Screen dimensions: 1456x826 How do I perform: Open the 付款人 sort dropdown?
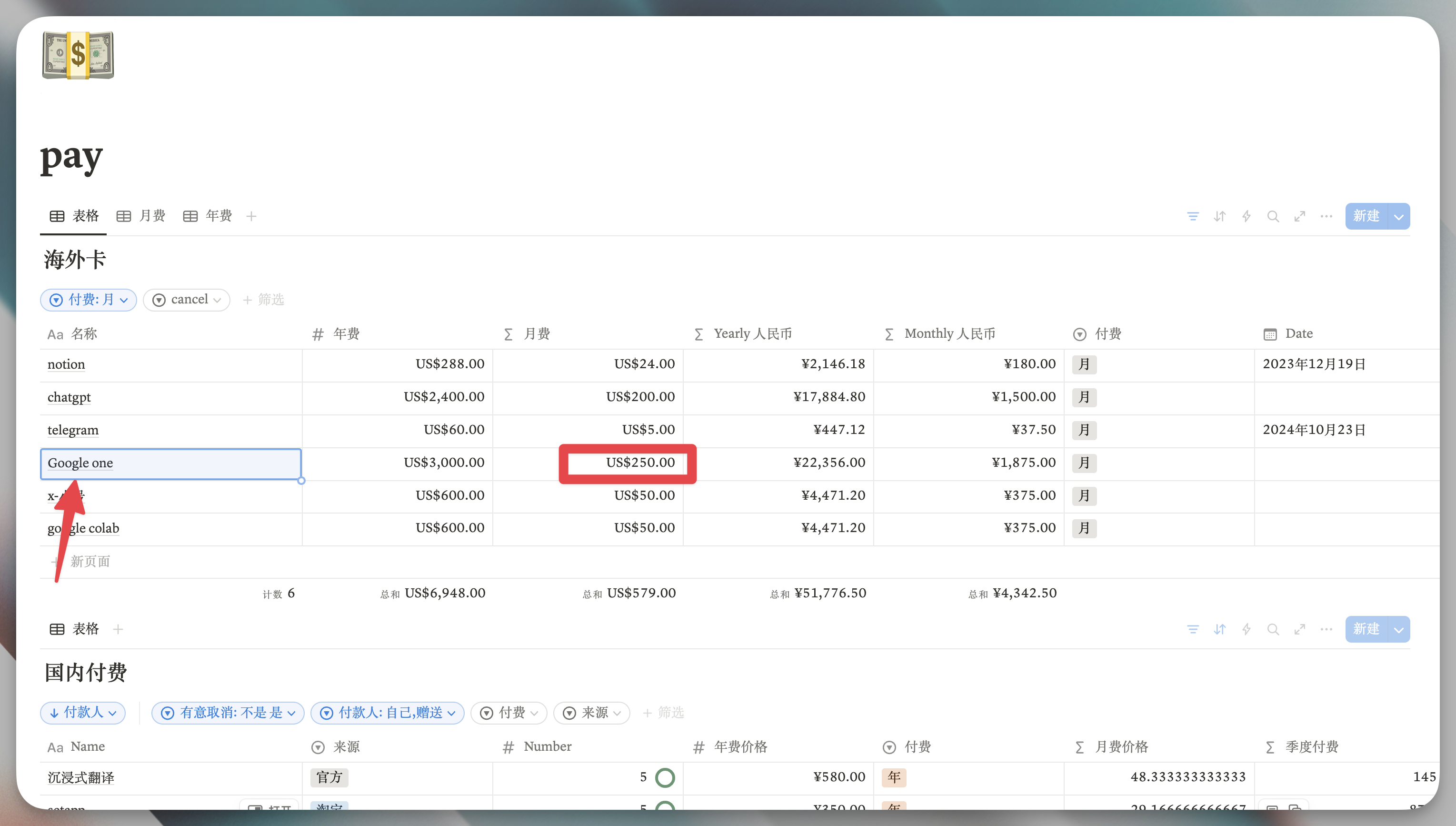(x=83, y=713)
